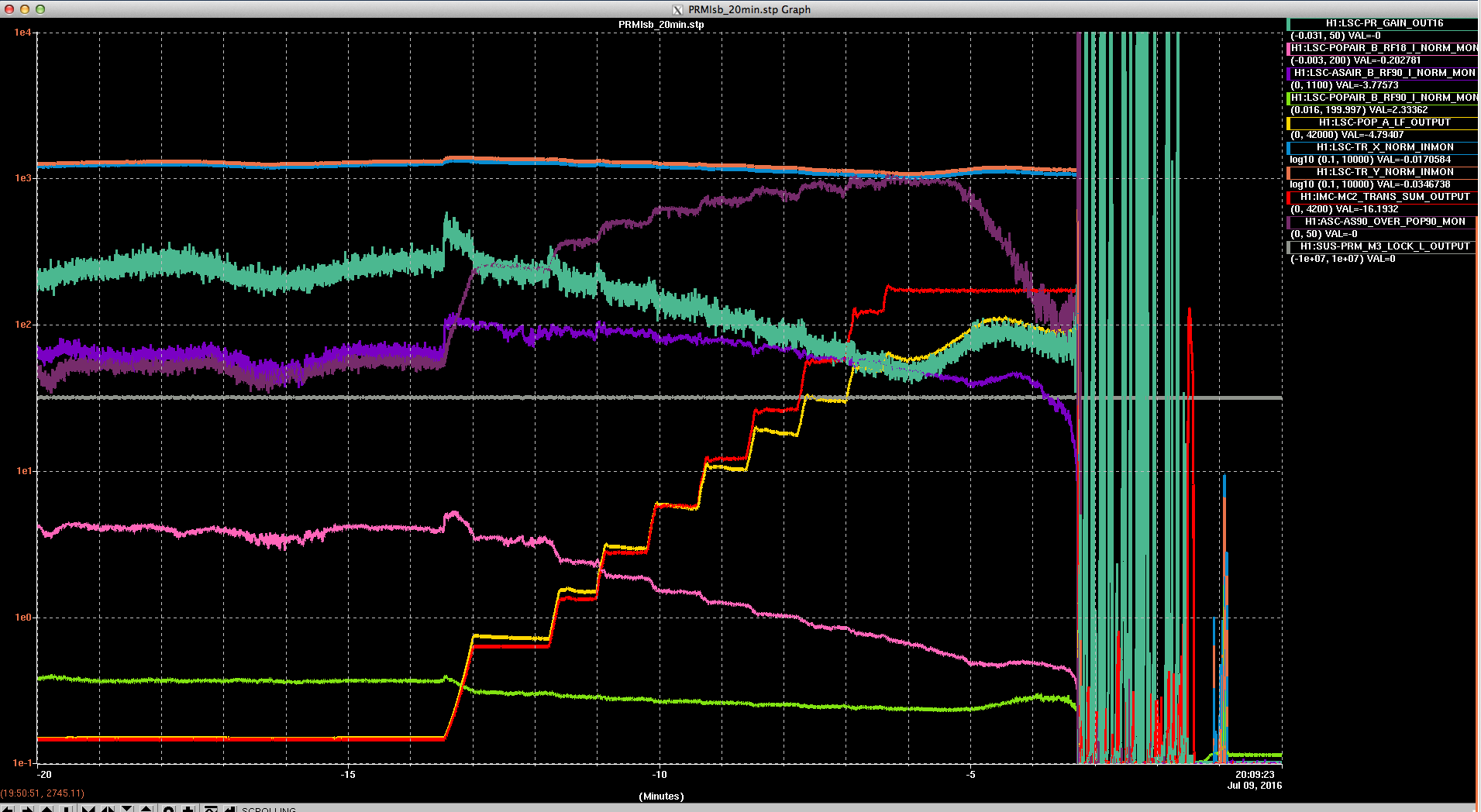Click the pink color bar of POPAIR_B_RF18
The height and width of the screenshot is (812, 1481).
[1288, 48]
